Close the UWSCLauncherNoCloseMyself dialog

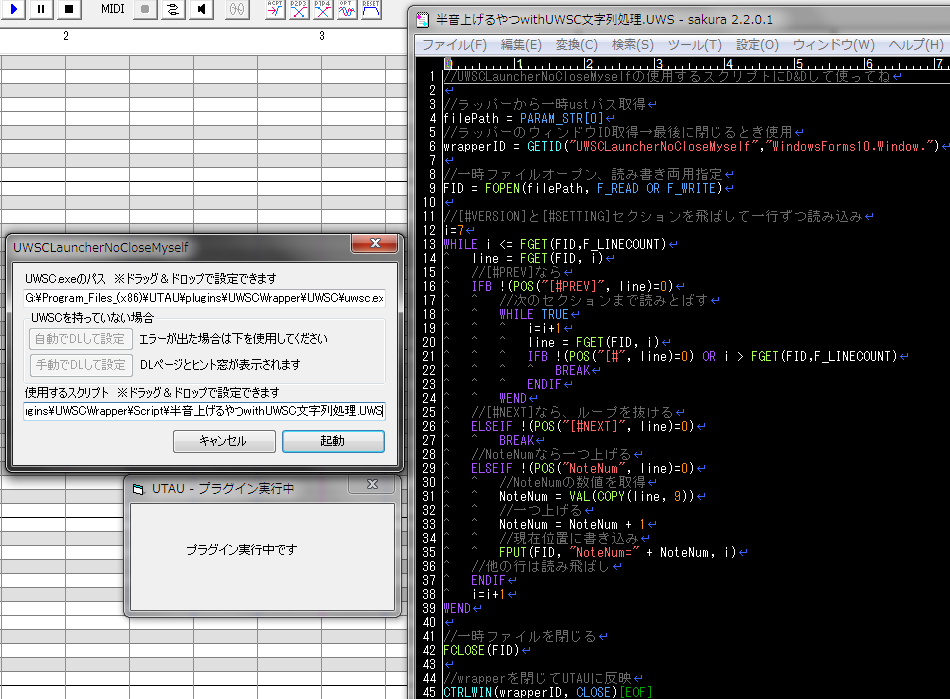click(x=374, y=243)
